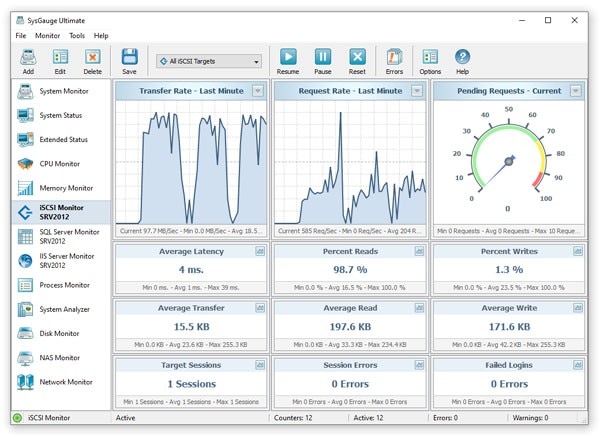The height and width of the screenshot is (437, 600).
Task: Expand the Pending Requests gauge options arrow
Action: 576,91
